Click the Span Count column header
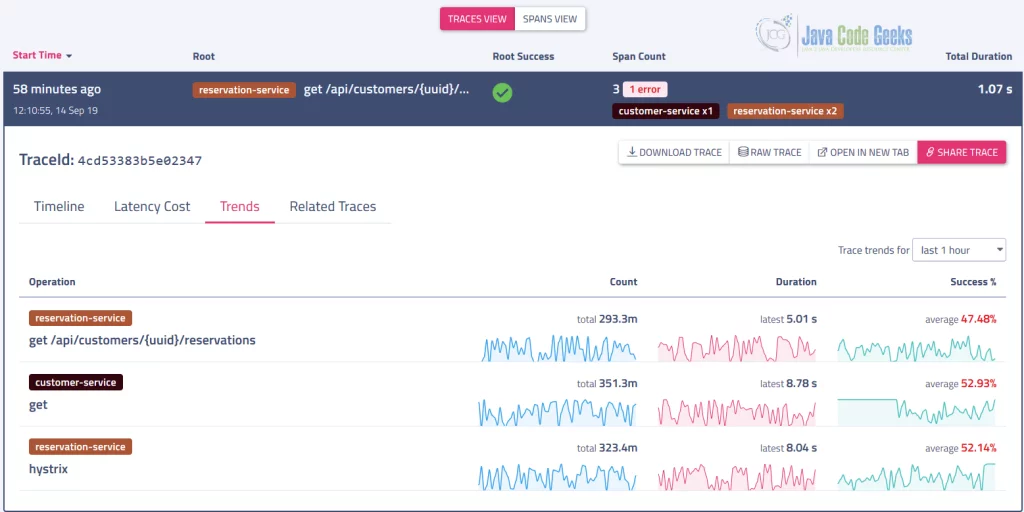This screenshot has height=512, width=1024. point(639,56)
